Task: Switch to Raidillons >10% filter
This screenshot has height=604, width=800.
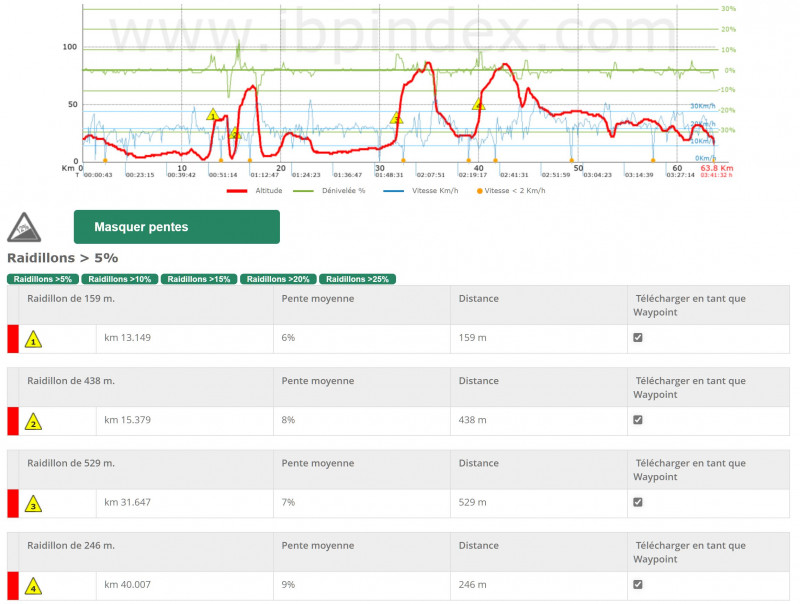Action: click(119, 279)
